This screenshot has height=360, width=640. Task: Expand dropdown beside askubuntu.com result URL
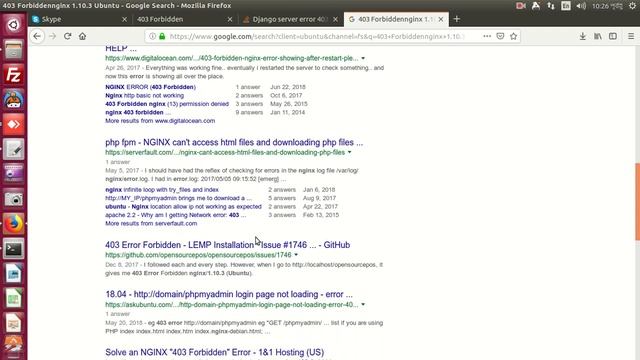point(363,304)
